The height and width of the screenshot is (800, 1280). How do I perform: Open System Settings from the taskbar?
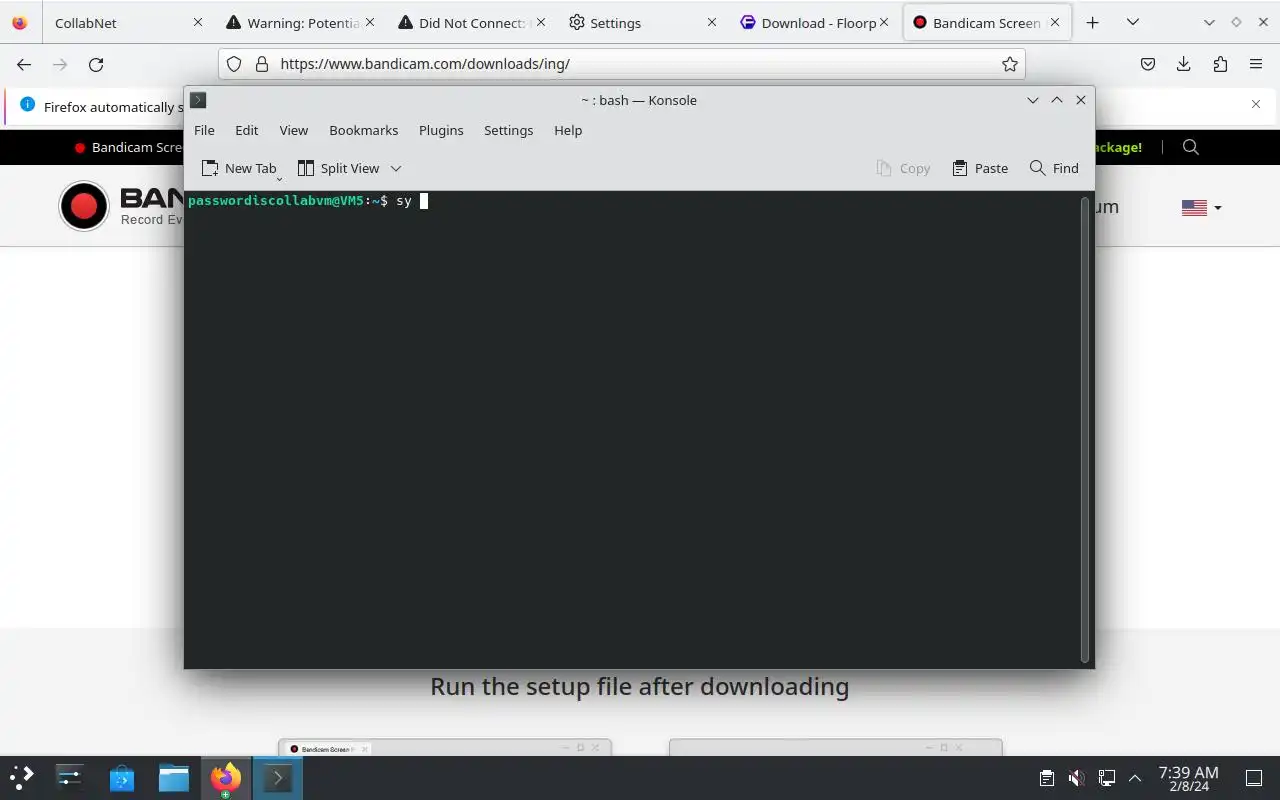point(70,777)
